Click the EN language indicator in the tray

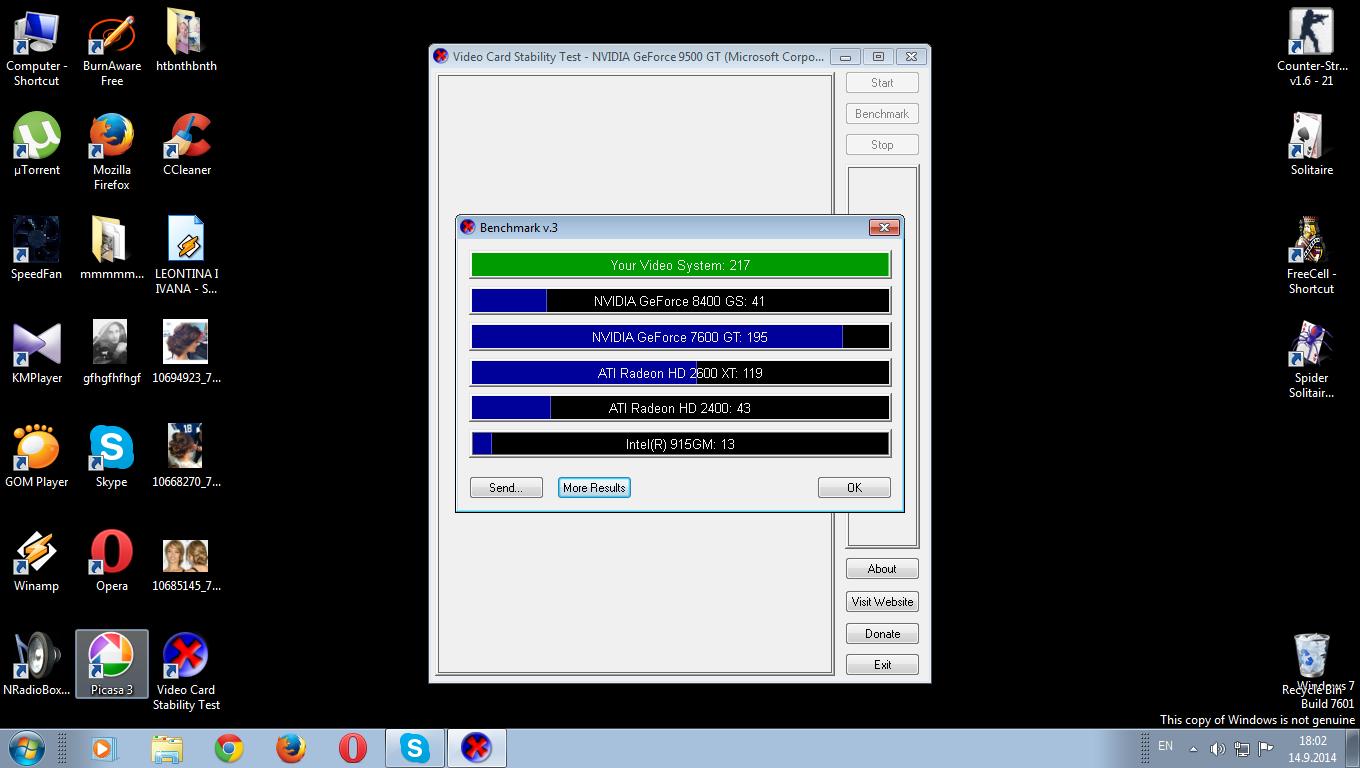tap(1165, 746)
